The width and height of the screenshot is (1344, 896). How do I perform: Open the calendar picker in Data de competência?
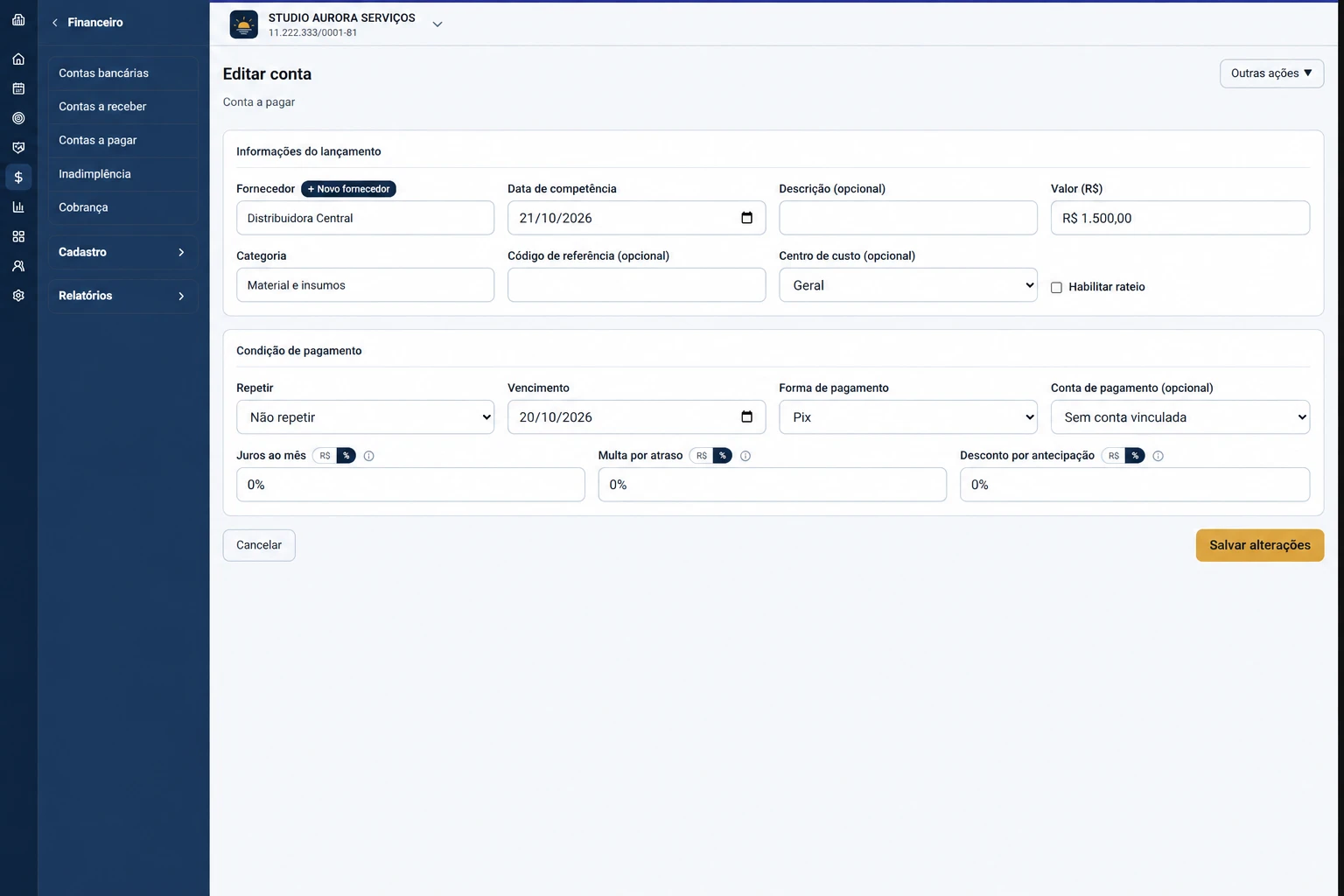point(746,218)
